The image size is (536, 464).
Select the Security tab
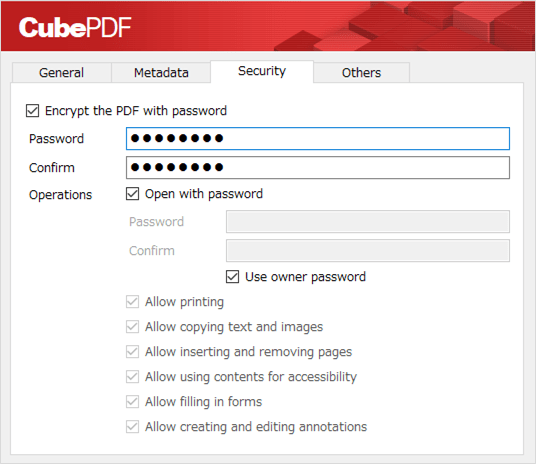262,71
